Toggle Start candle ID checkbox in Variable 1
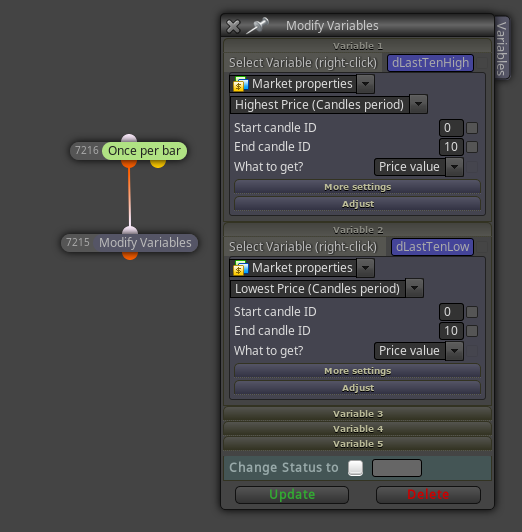This screenshot has width=522, height=532. (x=472, y=128)
